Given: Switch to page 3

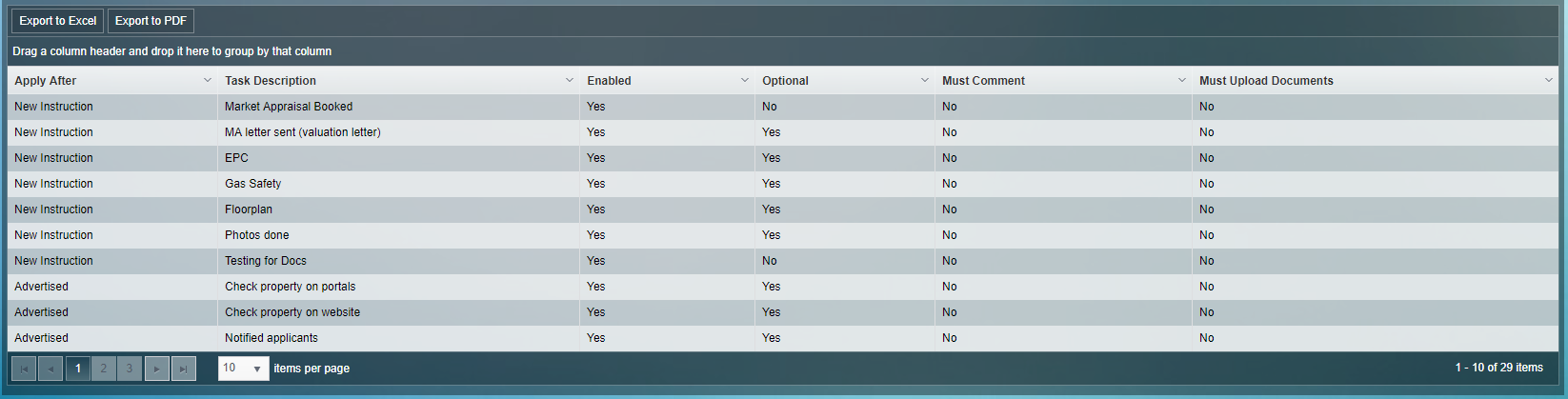Looking at the screenshot, I should (130, 369).
